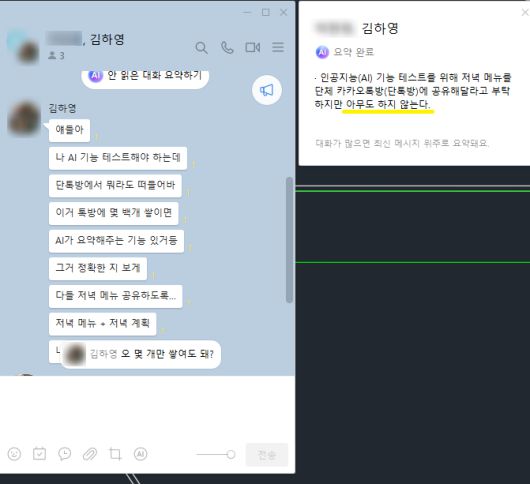Viewport: 530px width, 484px height.
Task: Click 김하영's profile picture in chat
Action: click(24, 118)
